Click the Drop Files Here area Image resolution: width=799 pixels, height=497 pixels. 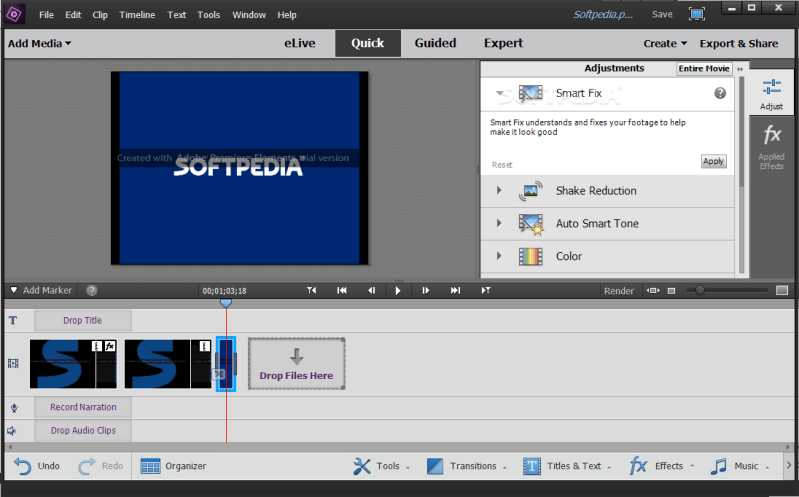pyautogui.click(x=297, y=364)
